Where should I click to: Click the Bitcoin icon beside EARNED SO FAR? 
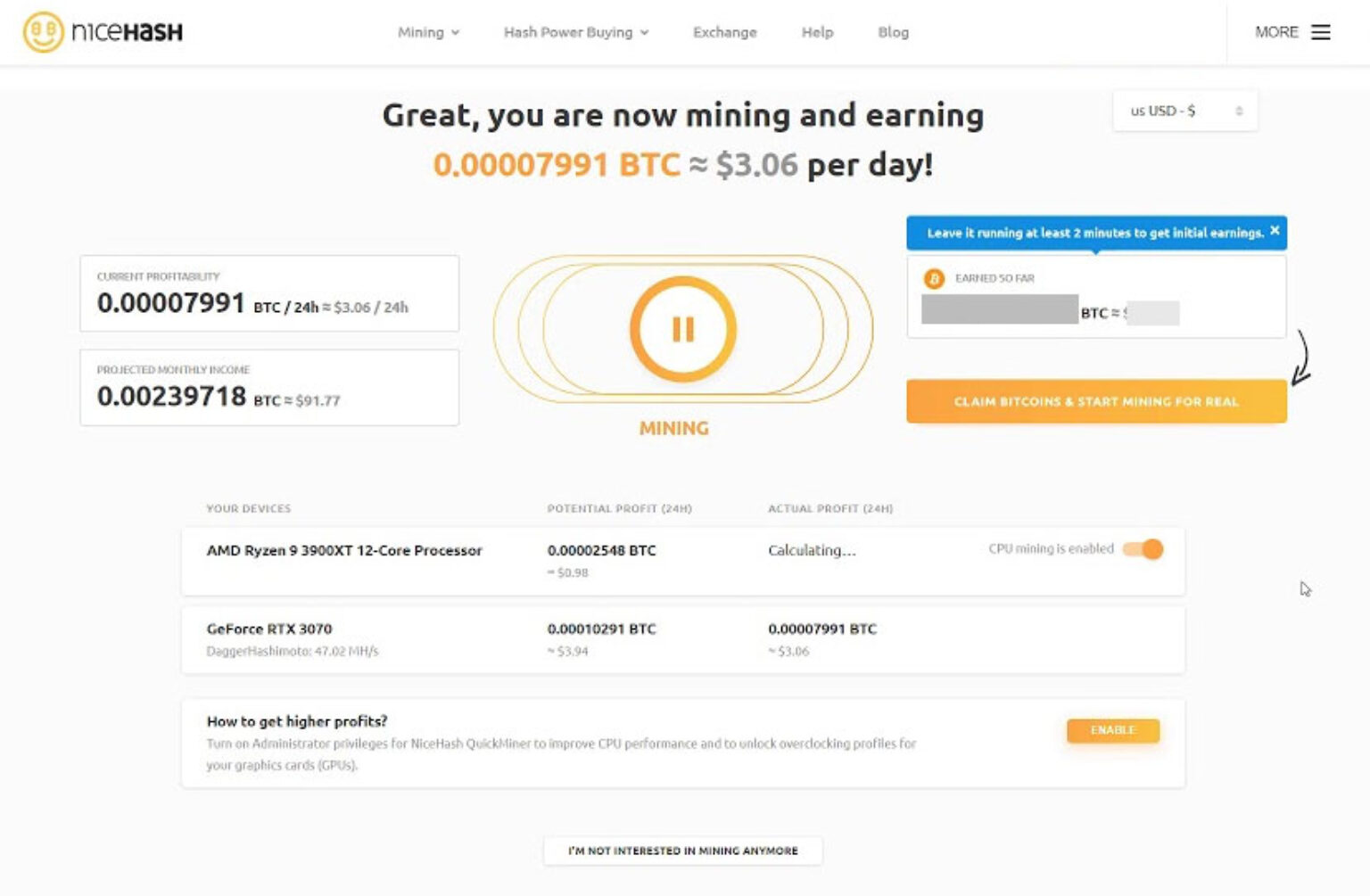click(x=934, y=279)
